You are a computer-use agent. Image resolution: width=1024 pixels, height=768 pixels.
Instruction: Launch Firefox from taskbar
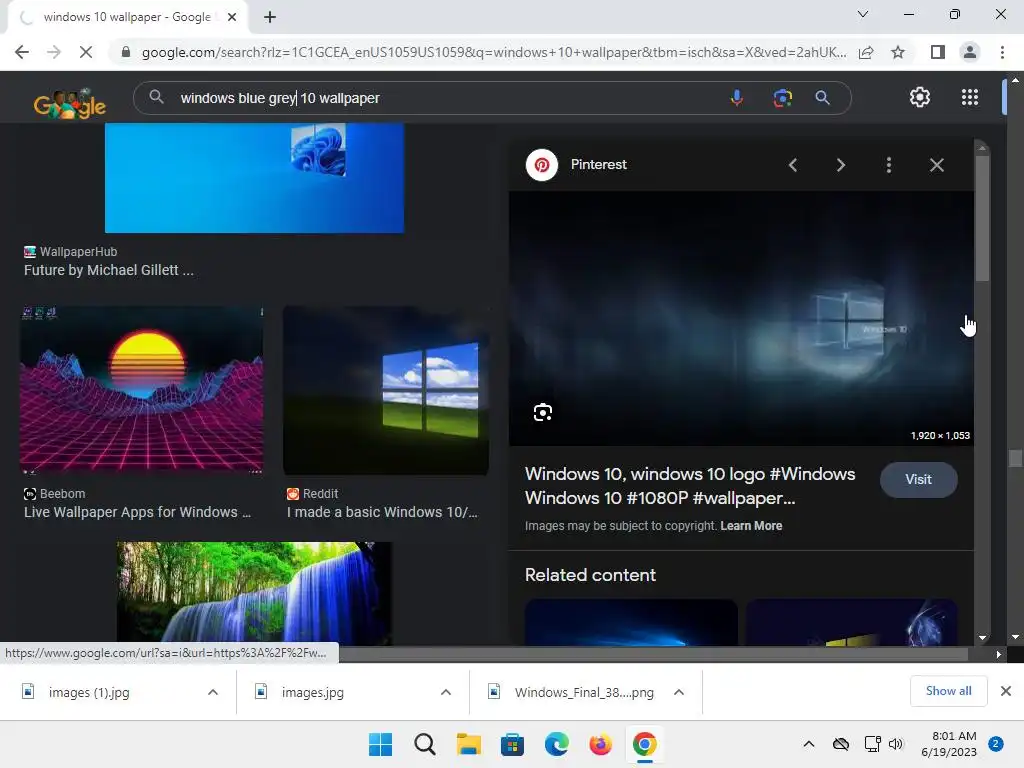(600, 744)
